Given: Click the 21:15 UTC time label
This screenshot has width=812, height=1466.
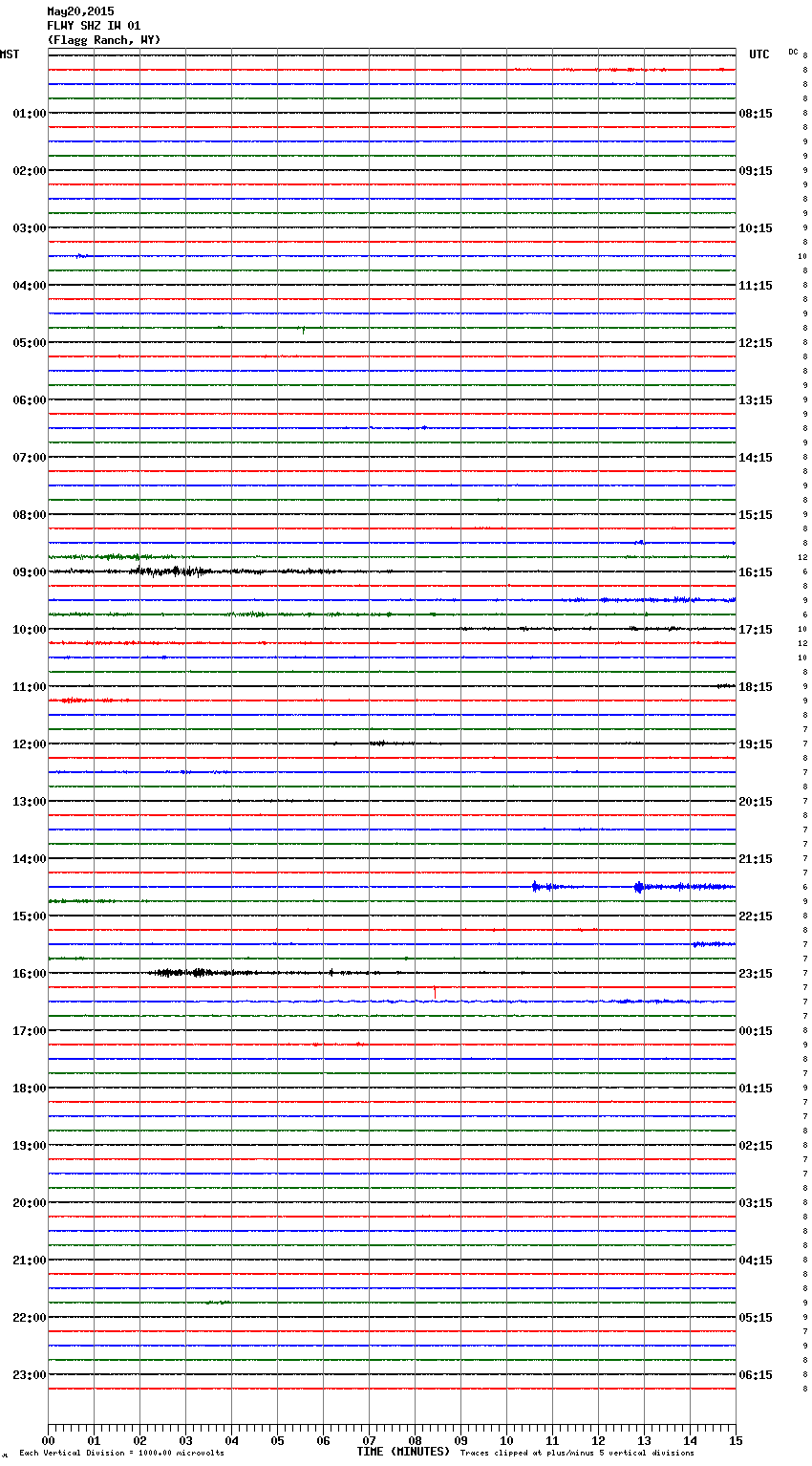Looking at the screenshot, I should (756, 859).
